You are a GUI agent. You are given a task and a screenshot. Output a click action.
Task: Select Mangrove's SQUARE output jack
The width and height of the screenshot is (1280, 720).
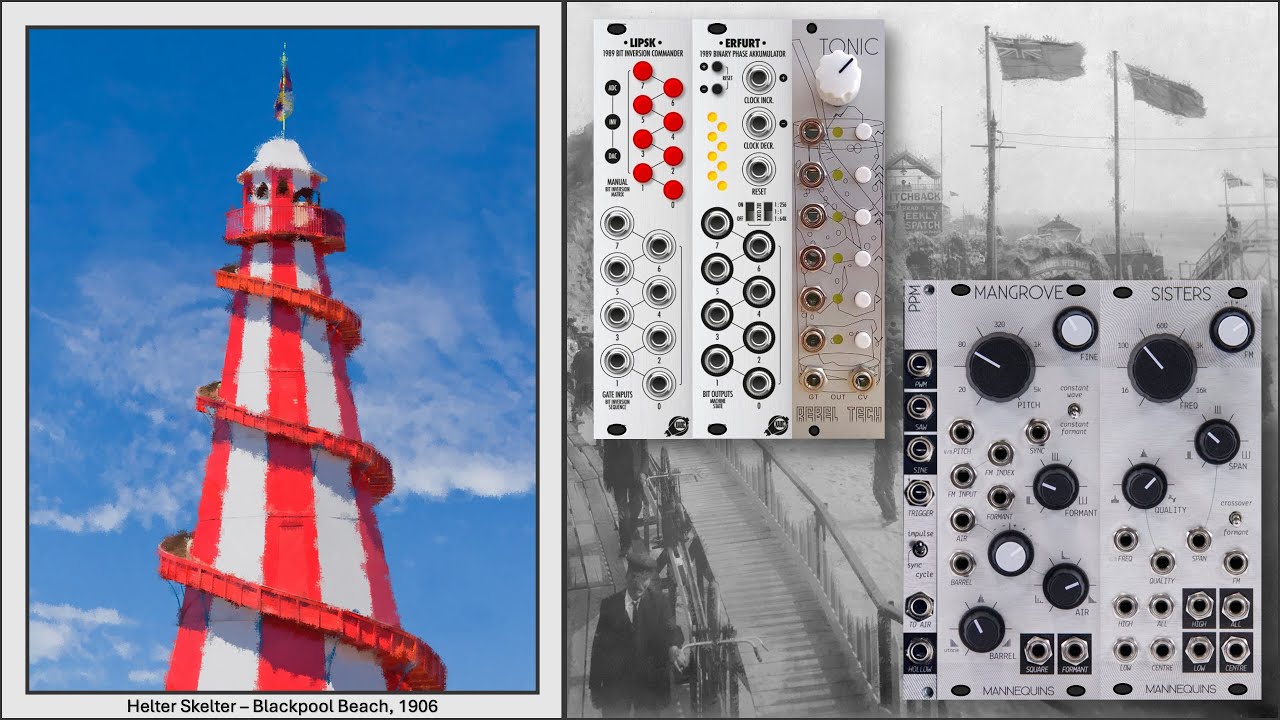click(1037, 650)
